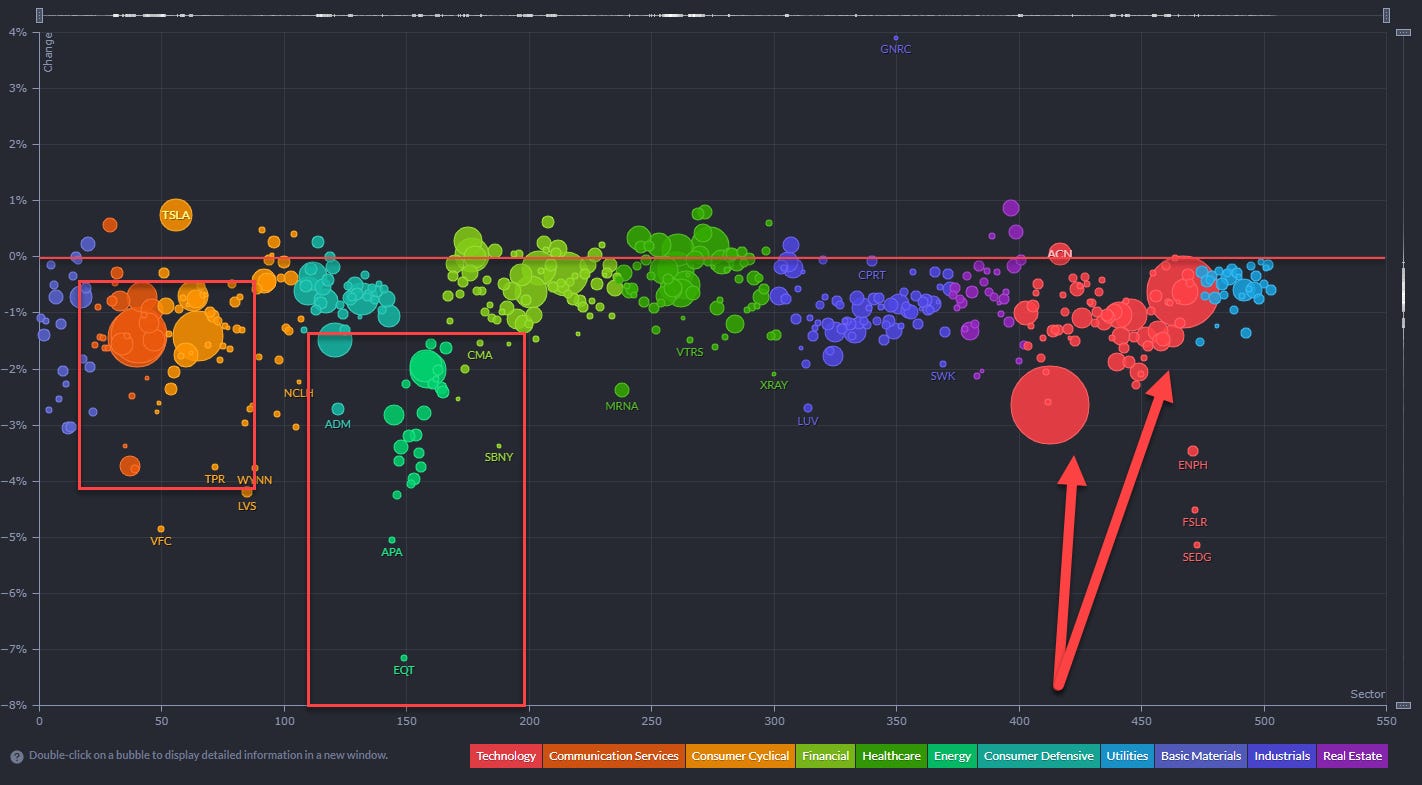Click the ENPH bubble
The image size is (1422, 785).
1192,451
